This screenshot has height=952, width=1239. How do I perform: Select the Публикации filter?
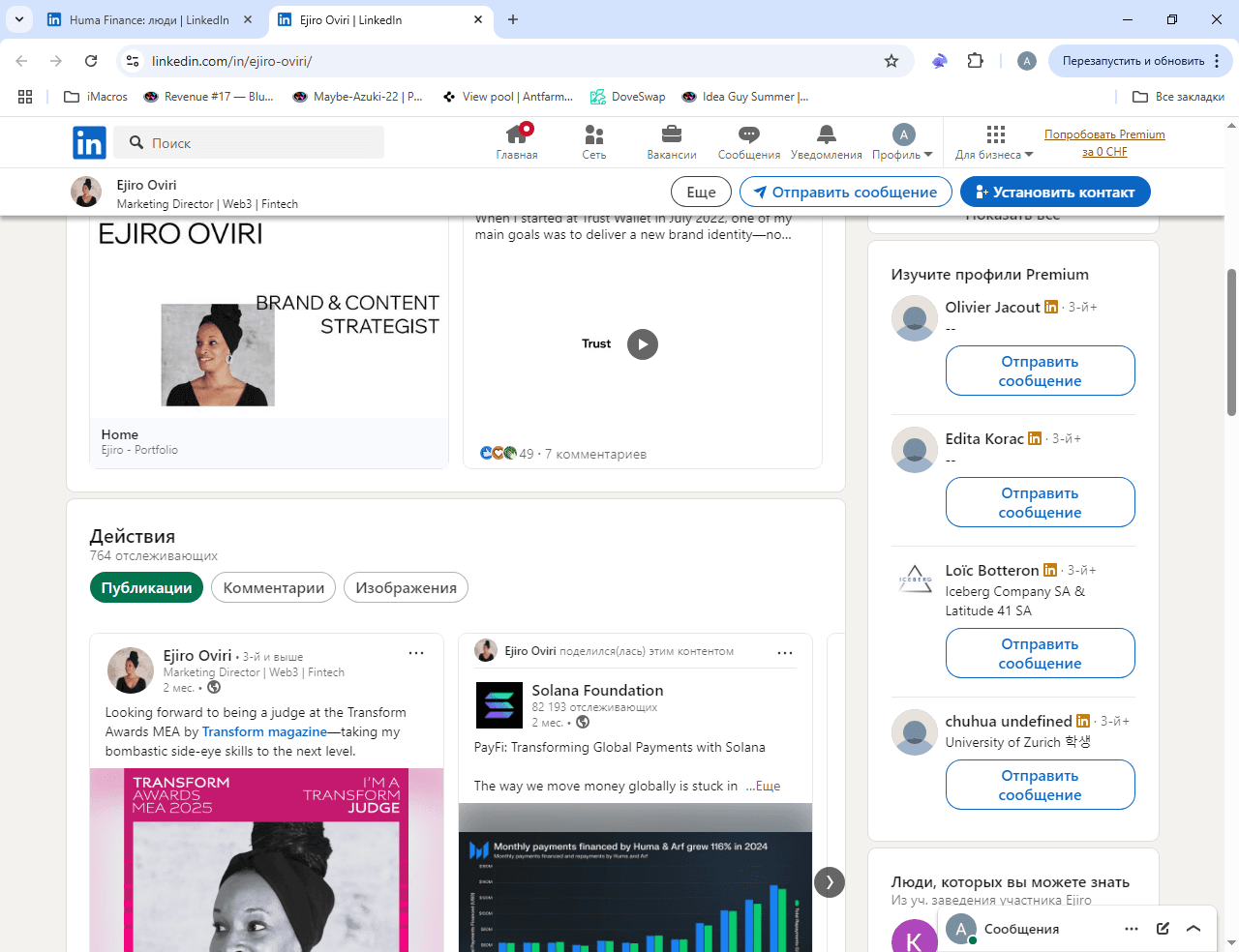146,587
